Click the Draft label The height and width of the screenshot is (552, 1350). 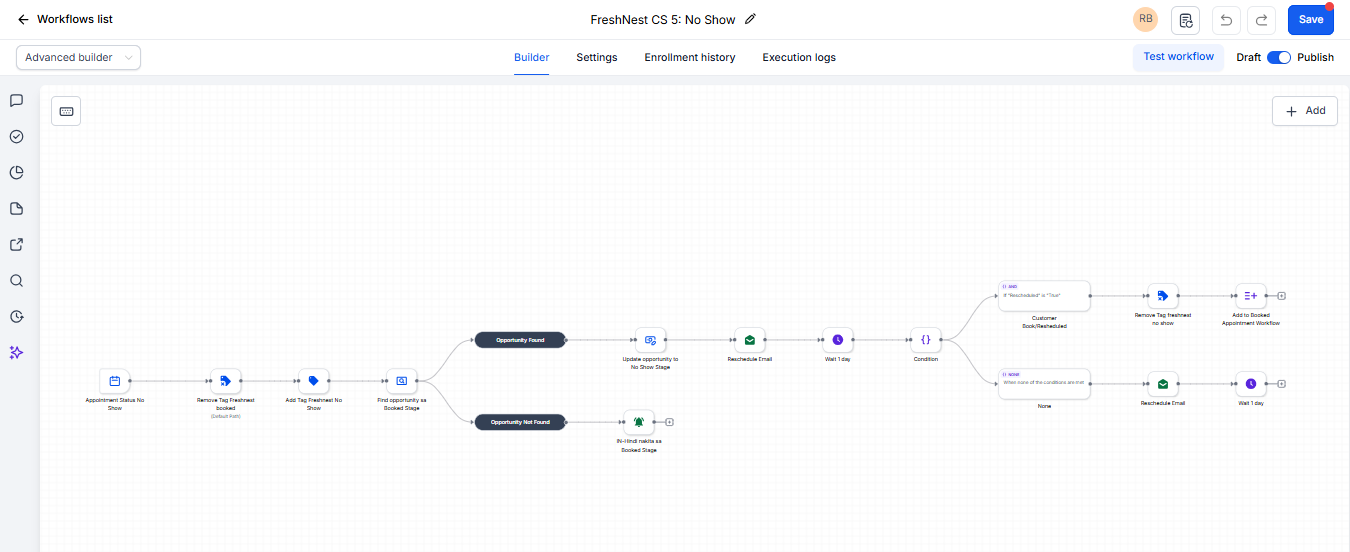[1248, 58]
